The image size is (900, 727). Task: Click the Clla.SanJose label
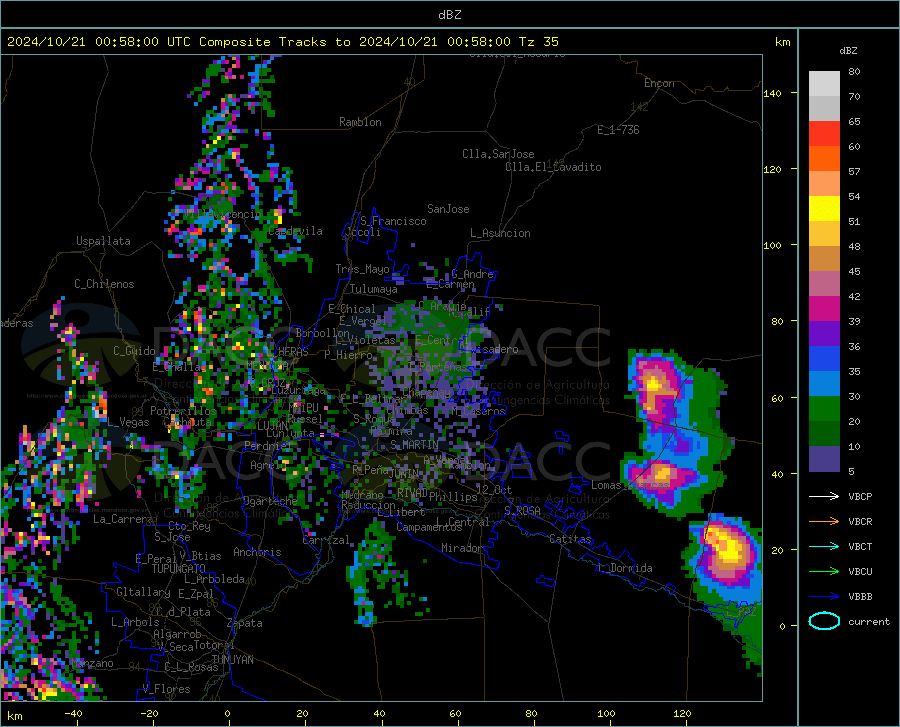498,154
